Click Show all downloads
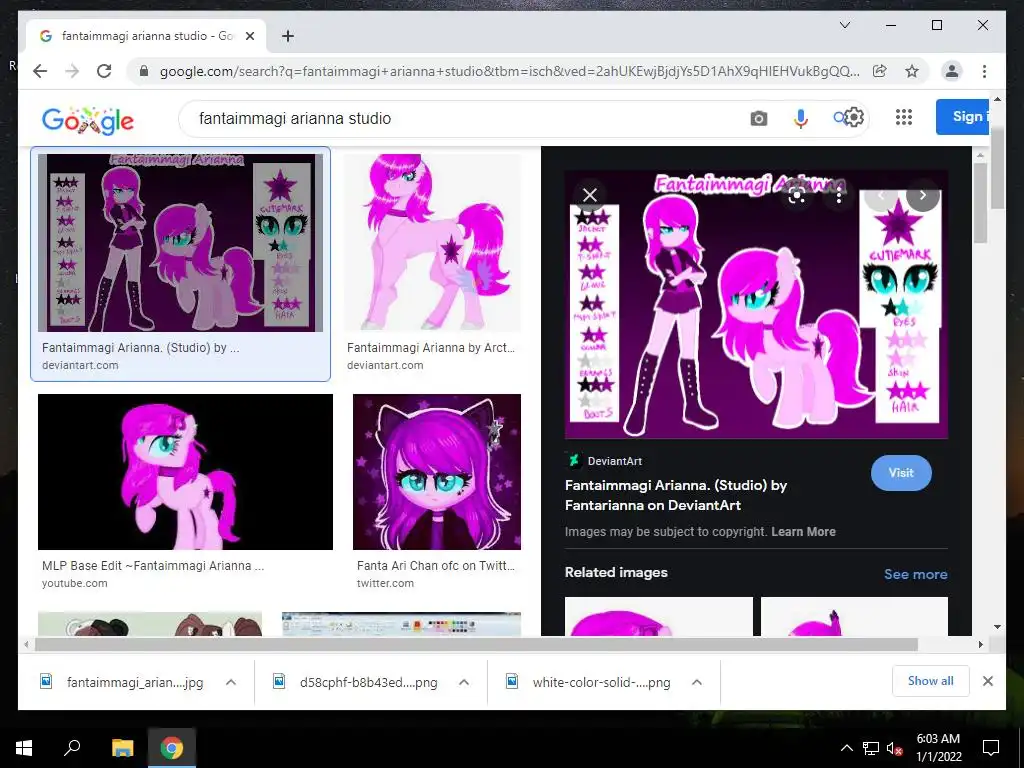Viewport: 1024px width, 768px height. coord(931,681)
